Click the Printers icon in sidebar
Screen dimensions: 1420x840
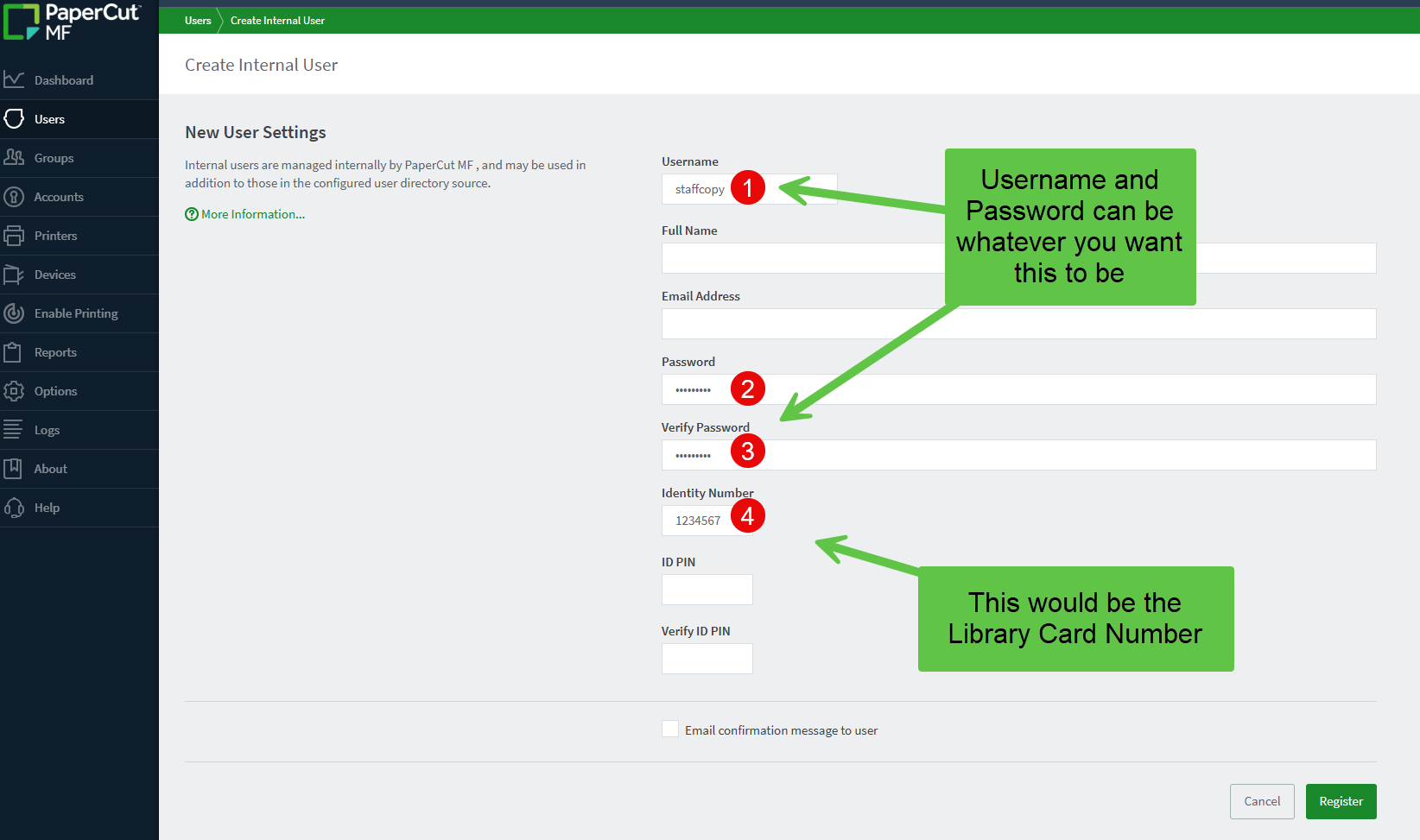(14, 236)
